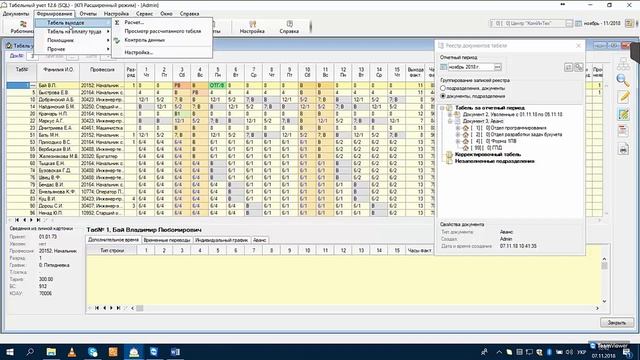The height and width of the screenshot is (360, 640).
Task: Open File Explorer from taskbar
Action: click(x=51, y=352)
